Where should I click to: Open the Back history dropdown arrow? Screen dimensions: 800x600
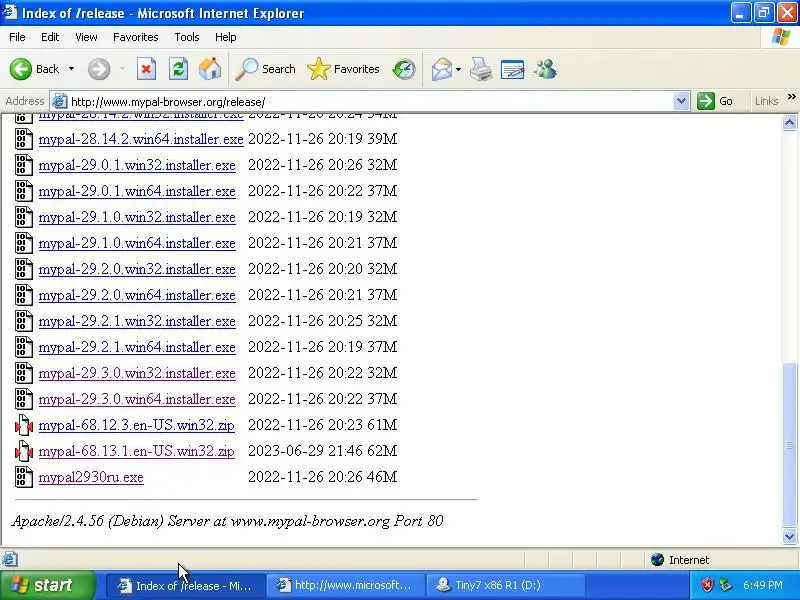(71, 69)
